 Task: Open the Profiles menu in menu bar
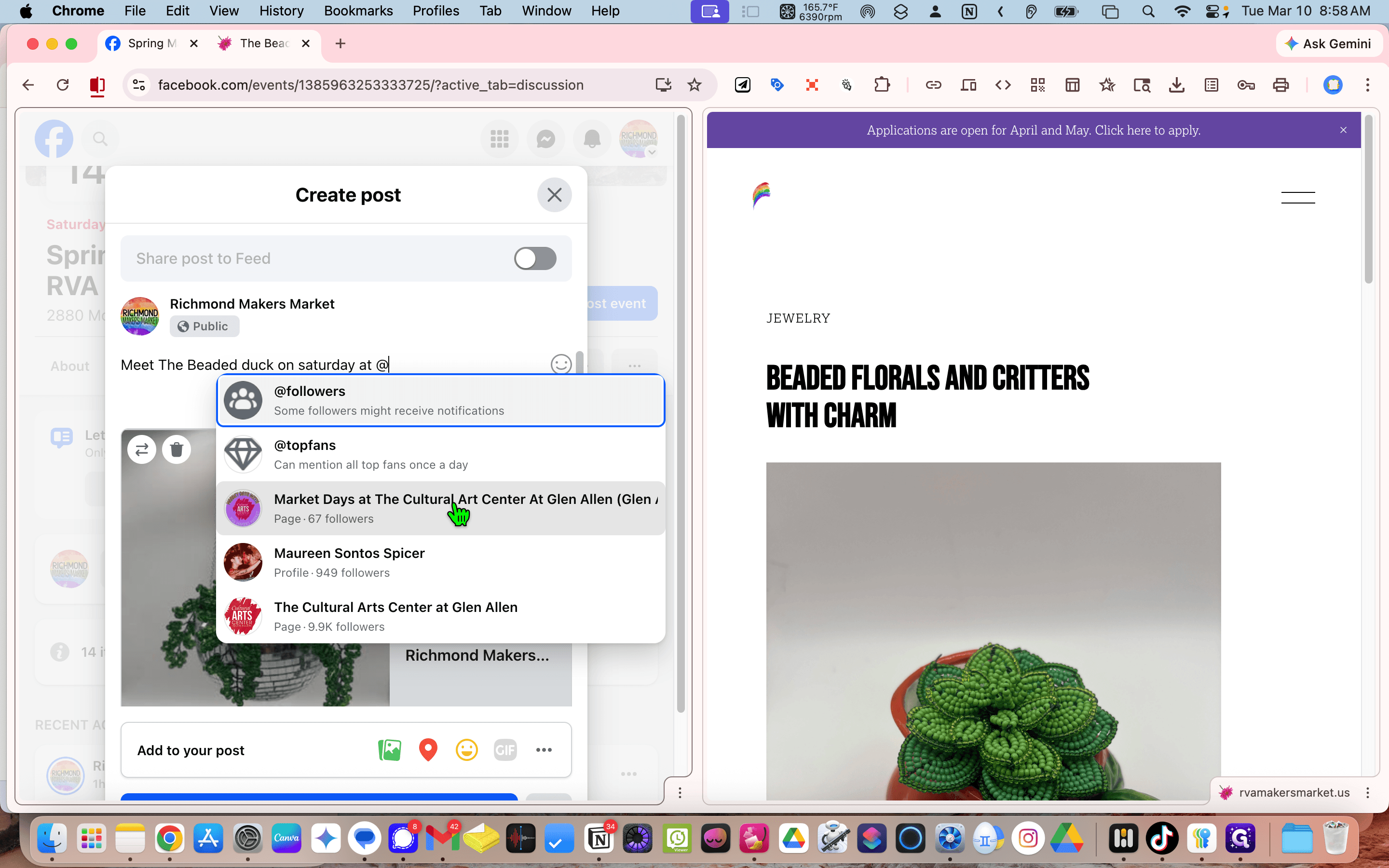436,11
